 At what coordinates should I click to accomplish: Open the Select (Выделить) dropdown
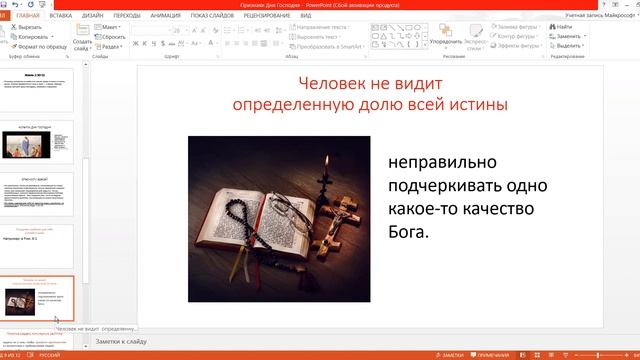567,46
